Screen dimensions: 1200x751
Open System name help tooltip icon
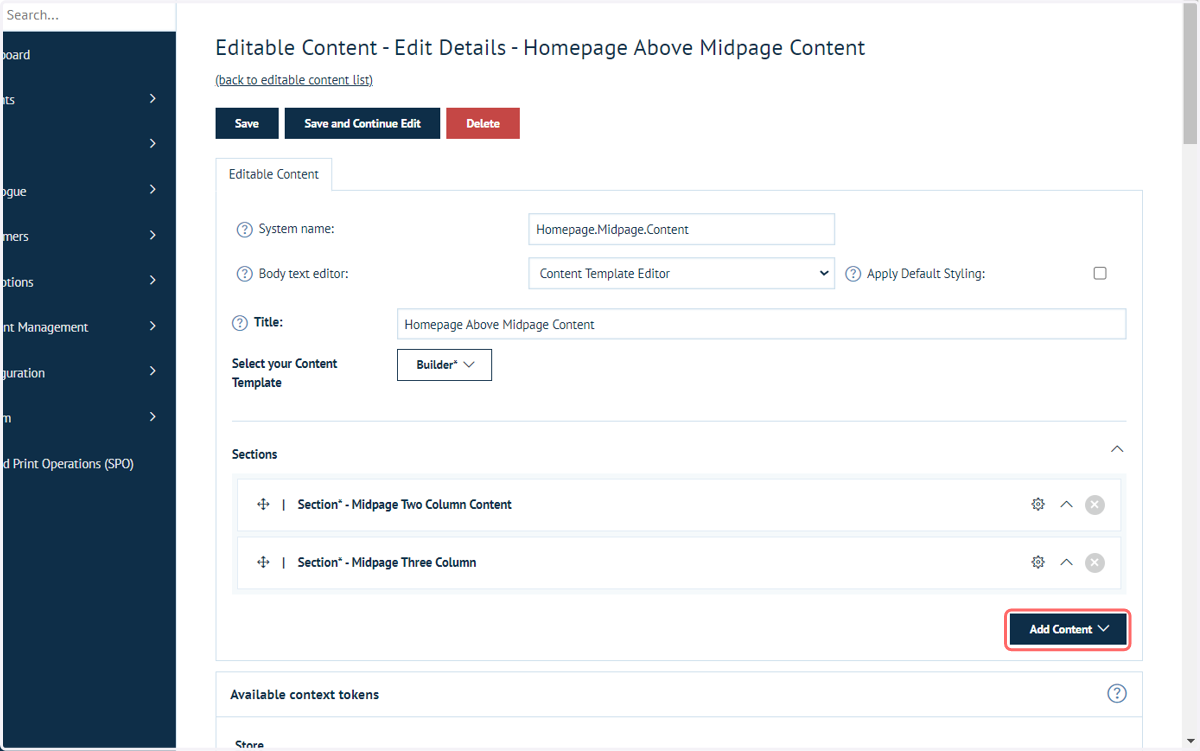click(244, 229)
